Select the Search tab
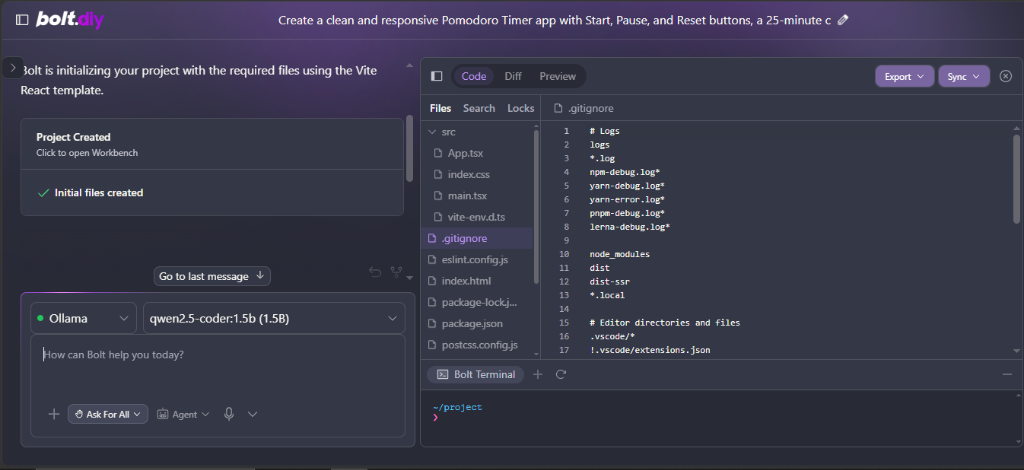The width and height of the screenshot is (1024, 470). click(x=479, y=108)
